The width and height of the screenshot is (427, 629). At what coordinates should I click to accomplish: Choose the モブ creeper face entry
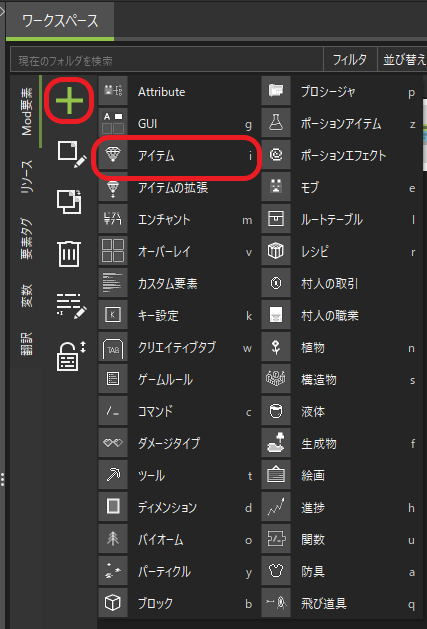[x=340, y=187]
